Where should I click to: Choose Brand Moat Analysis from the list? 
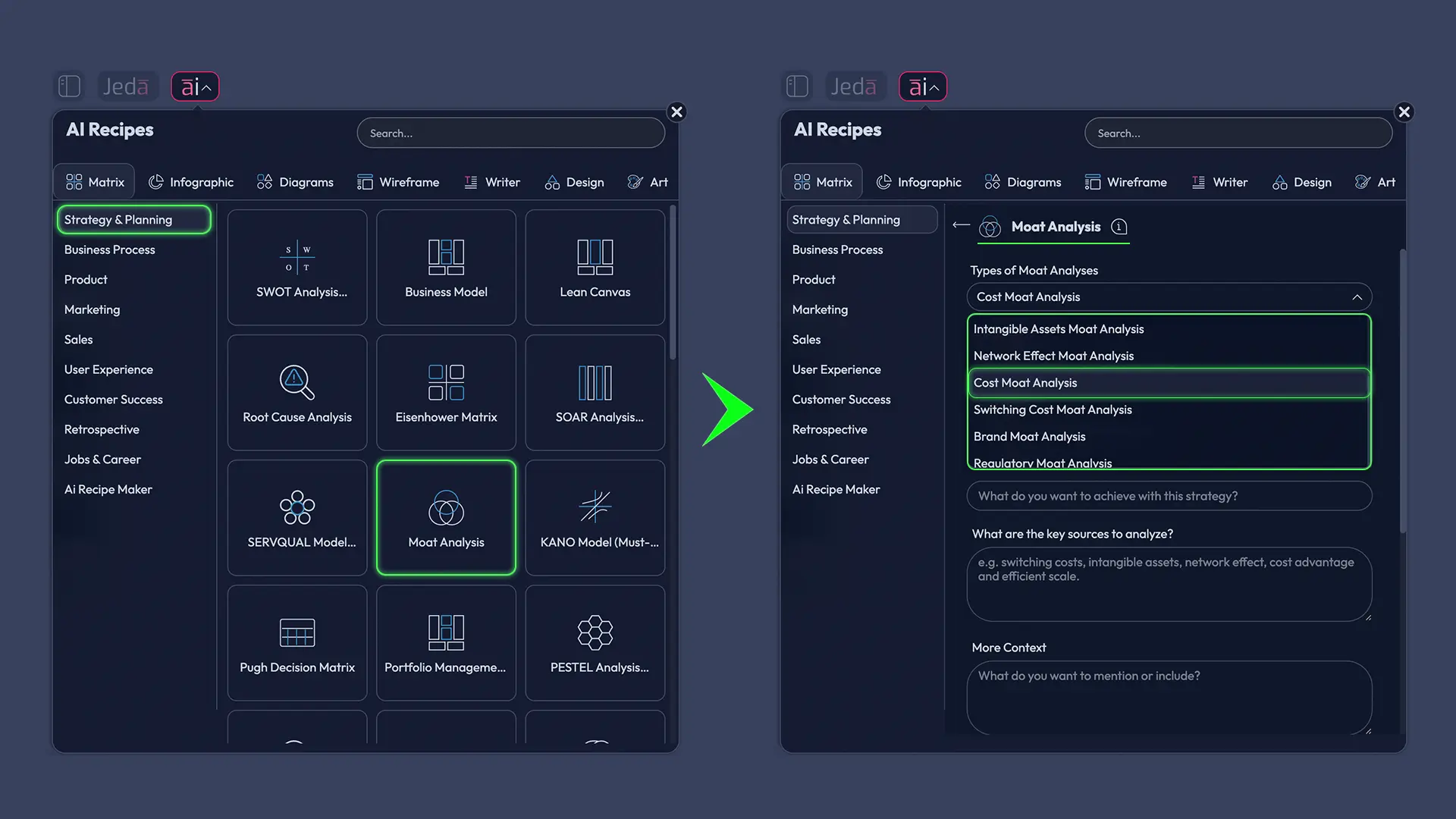pos(1029,436)
